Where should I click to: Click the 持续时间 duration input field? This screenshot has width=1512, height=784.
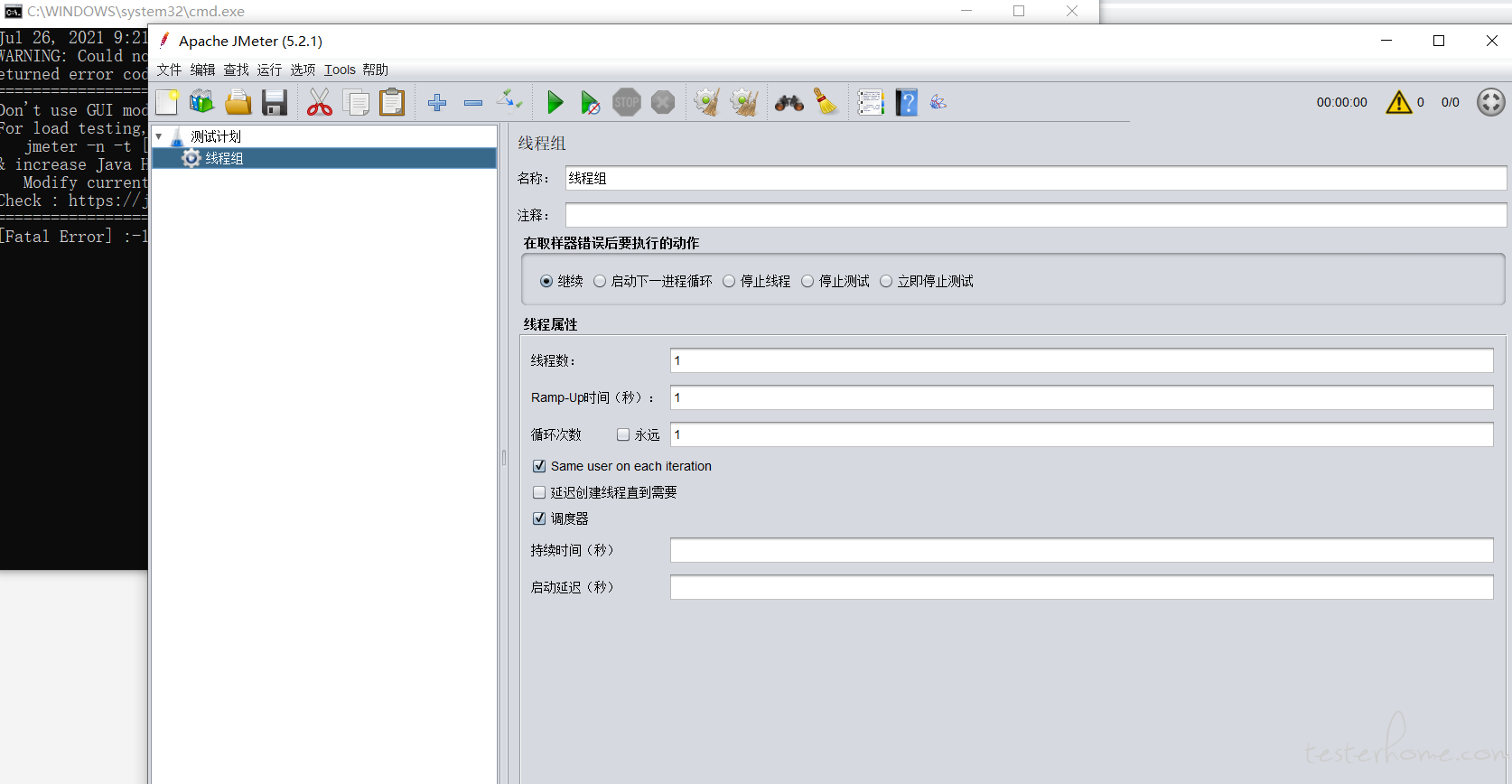pos(1081,550)
